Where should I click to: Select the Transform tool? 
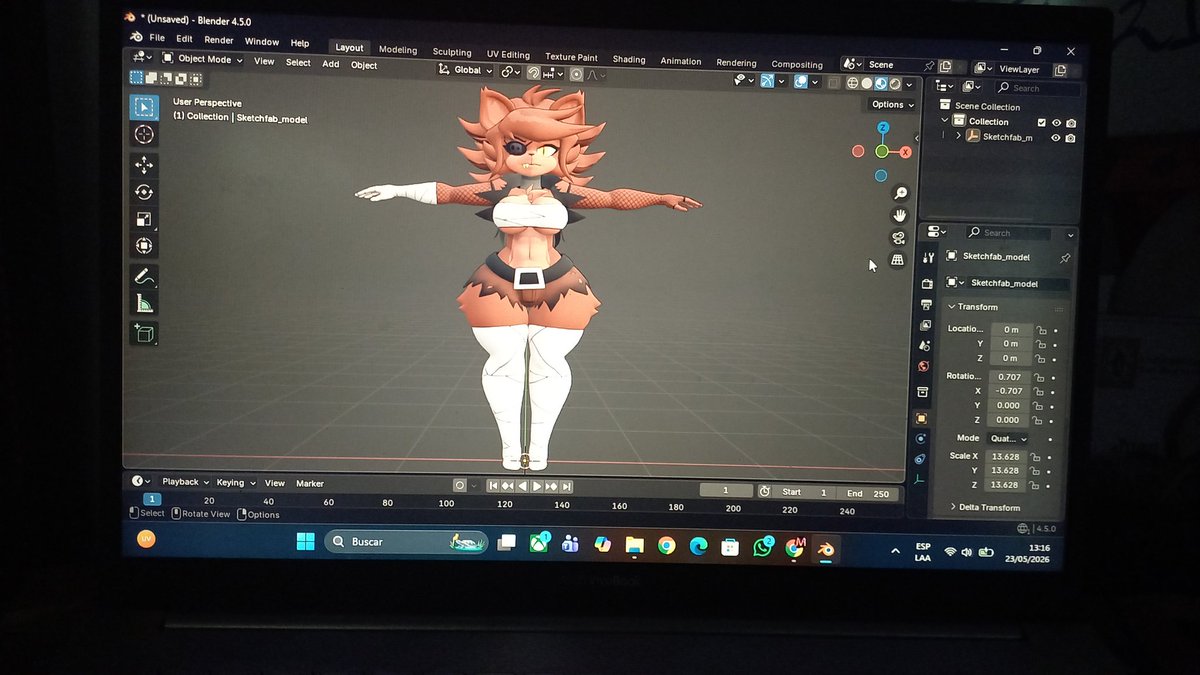[144, 246]
